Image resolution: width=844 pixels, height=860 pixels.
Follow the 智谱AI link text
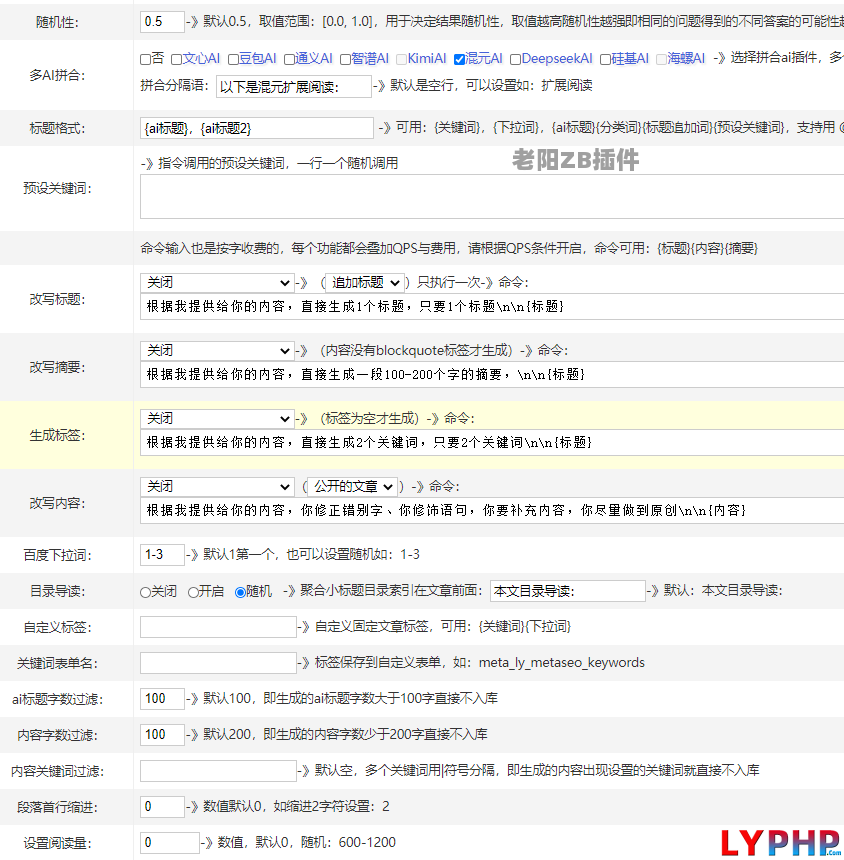click(x=370, y=59)
